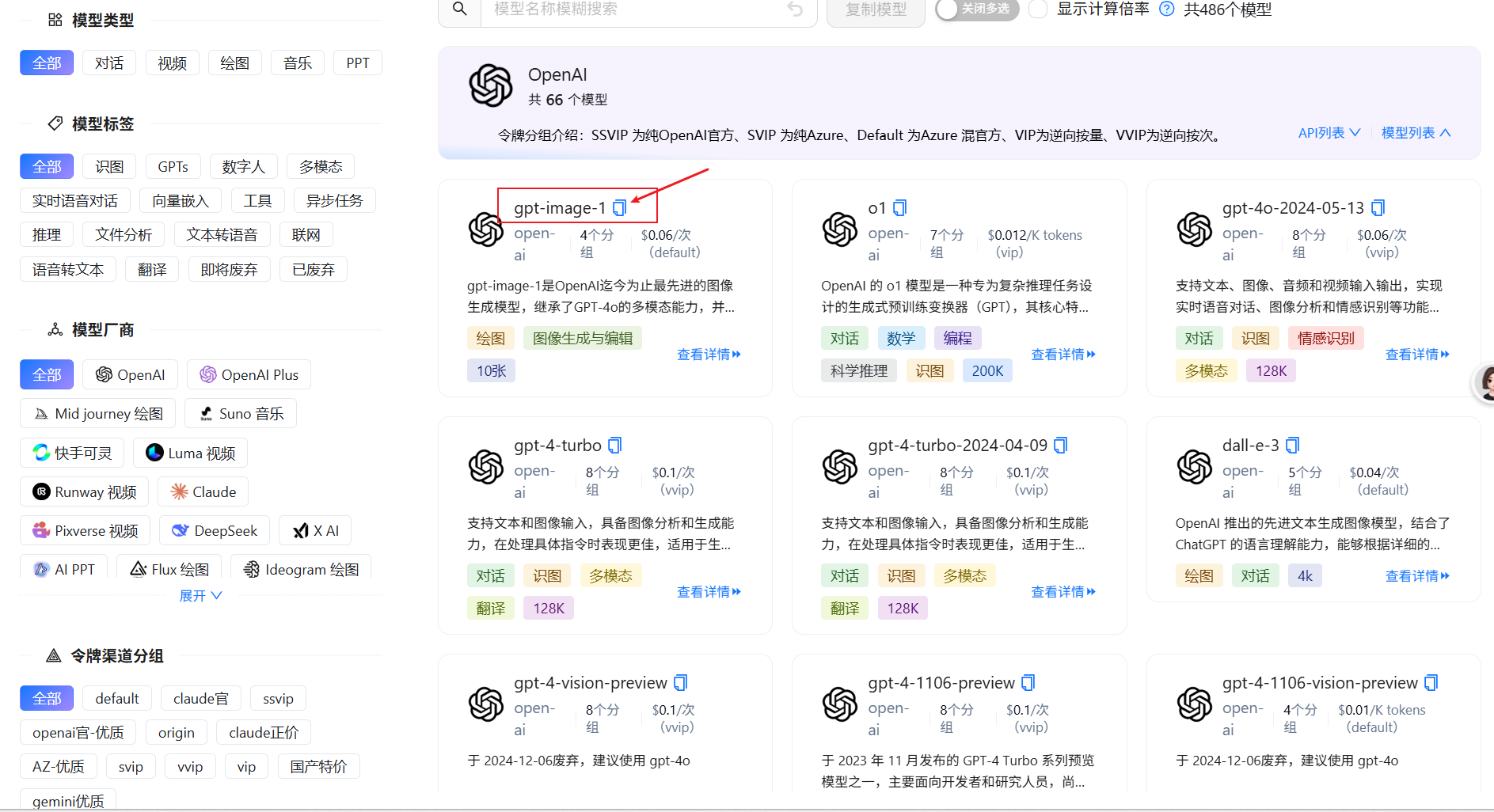Enable the 显示计算倍率 checkbox

(1037, 9)
